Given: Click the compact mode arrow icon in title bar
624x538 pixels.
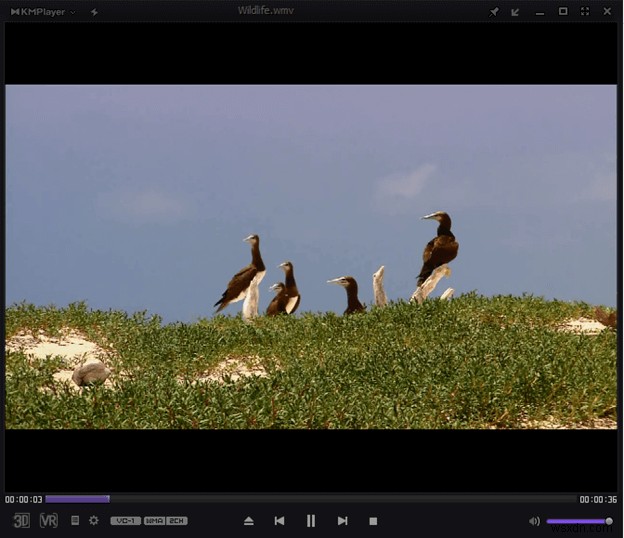Looking at the screenshot, I should 516,12.
